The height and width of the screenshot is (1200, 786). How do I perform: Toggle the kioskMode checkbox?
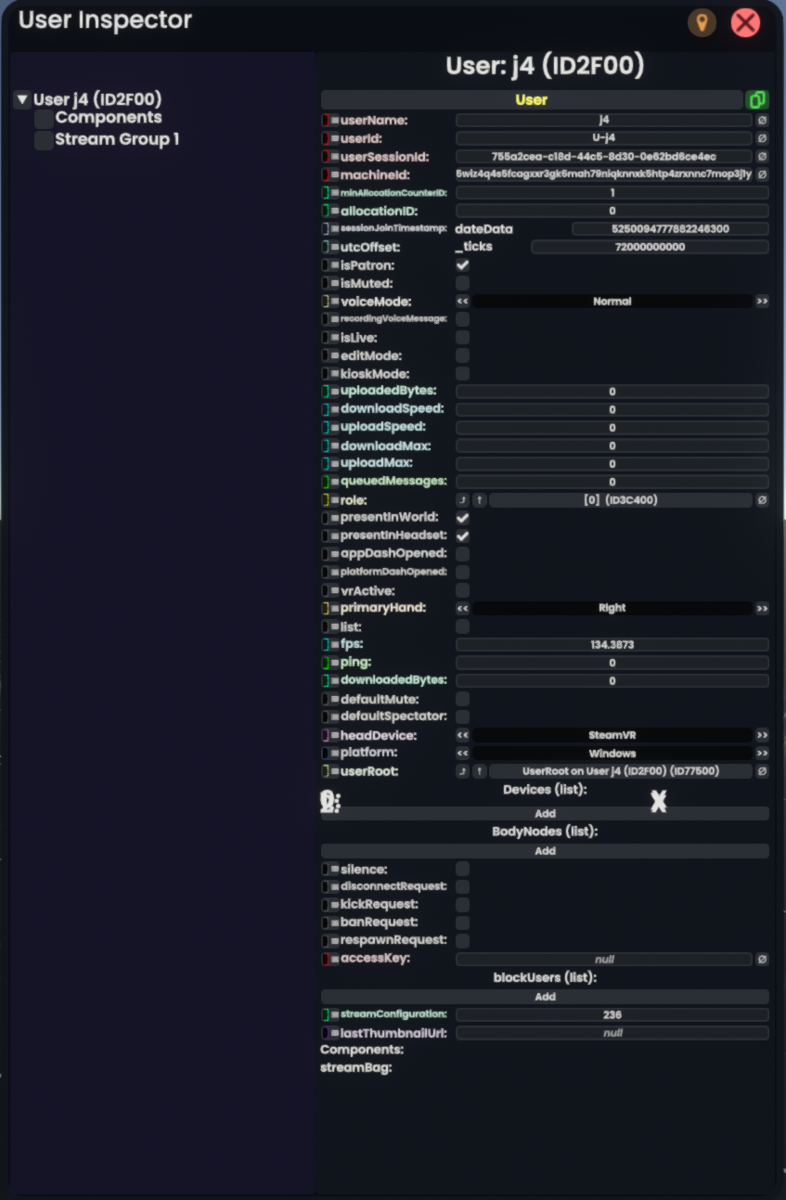click(x=463, y=373)
